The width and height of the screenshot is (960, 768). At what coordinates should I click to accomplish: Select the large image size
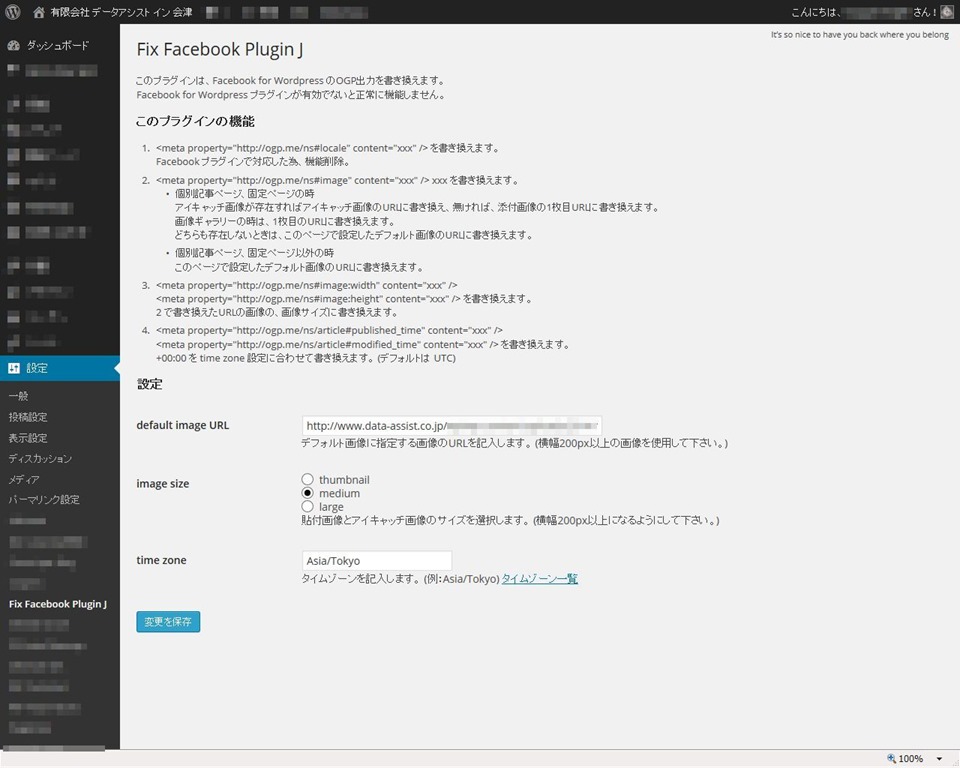click(307, 506)
